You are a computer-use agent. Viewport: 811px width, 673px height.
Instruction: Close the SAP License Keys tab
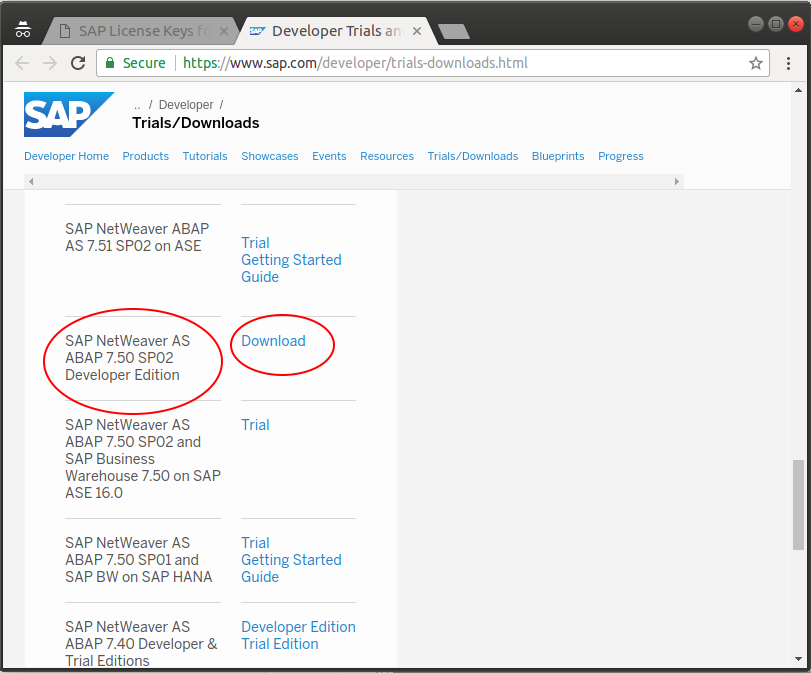point(224,31)
